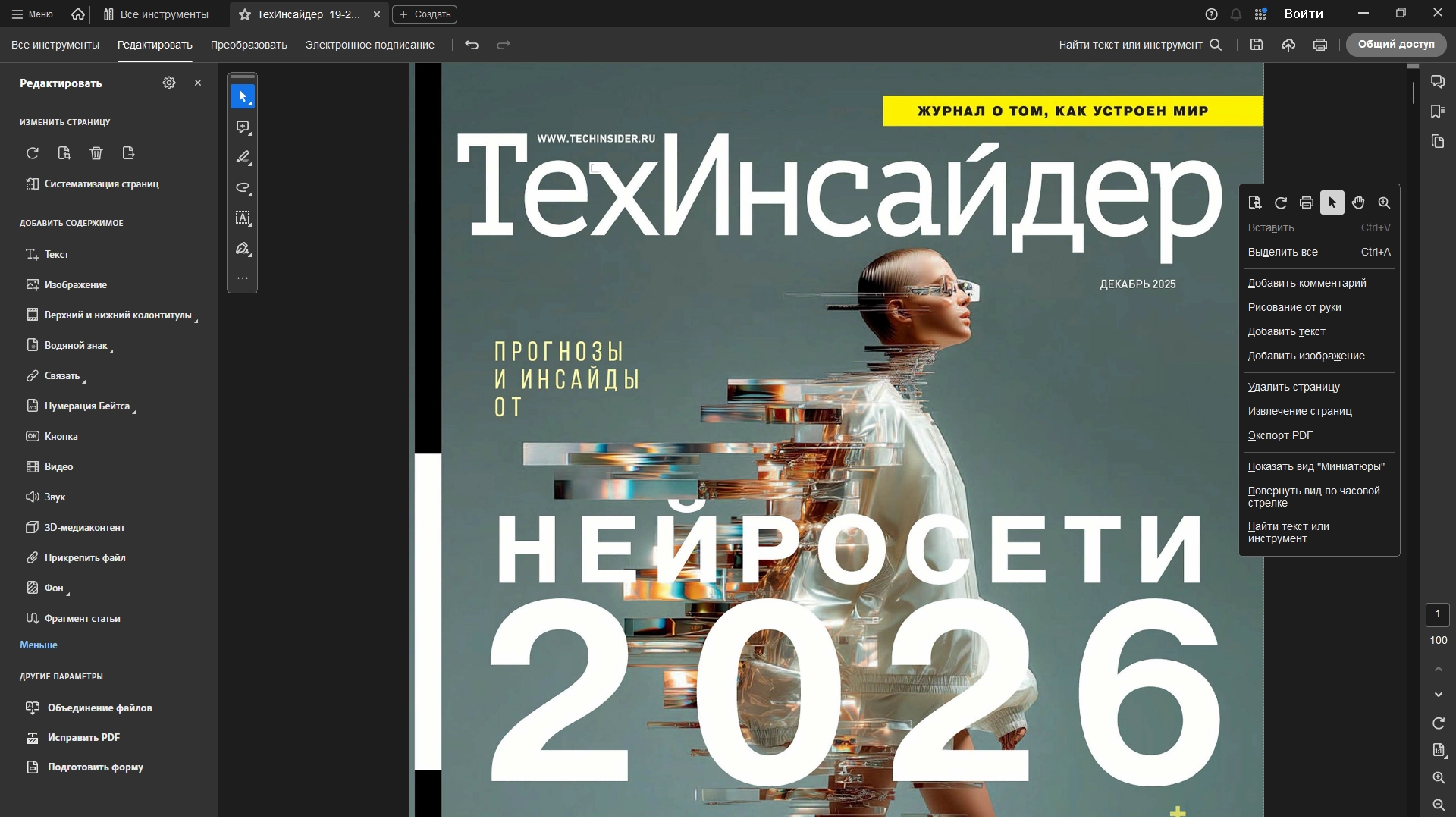The image size is (1456, 819).
Task: Choose the hand pan tool in context menu
Action: (x=1358, y=202)
